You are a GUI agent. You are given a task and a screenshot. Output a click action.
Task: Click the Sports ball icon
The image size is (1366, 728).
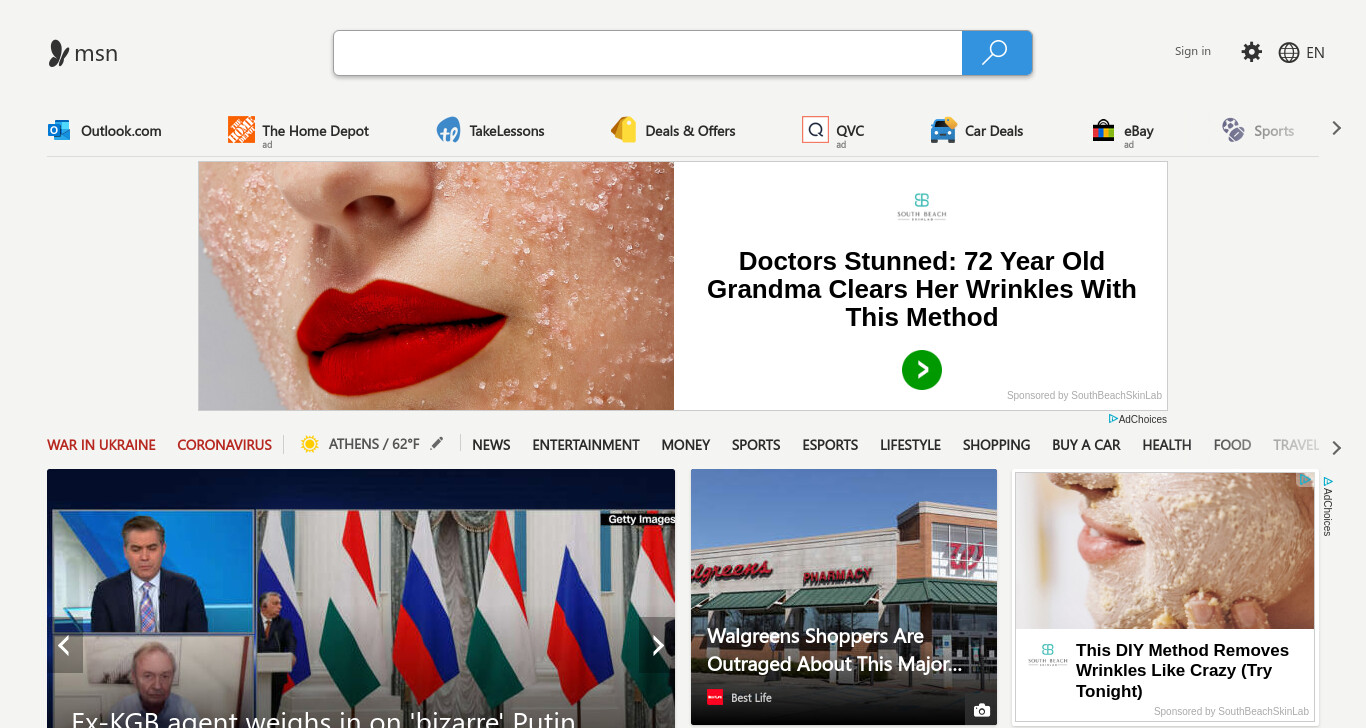1233,130
